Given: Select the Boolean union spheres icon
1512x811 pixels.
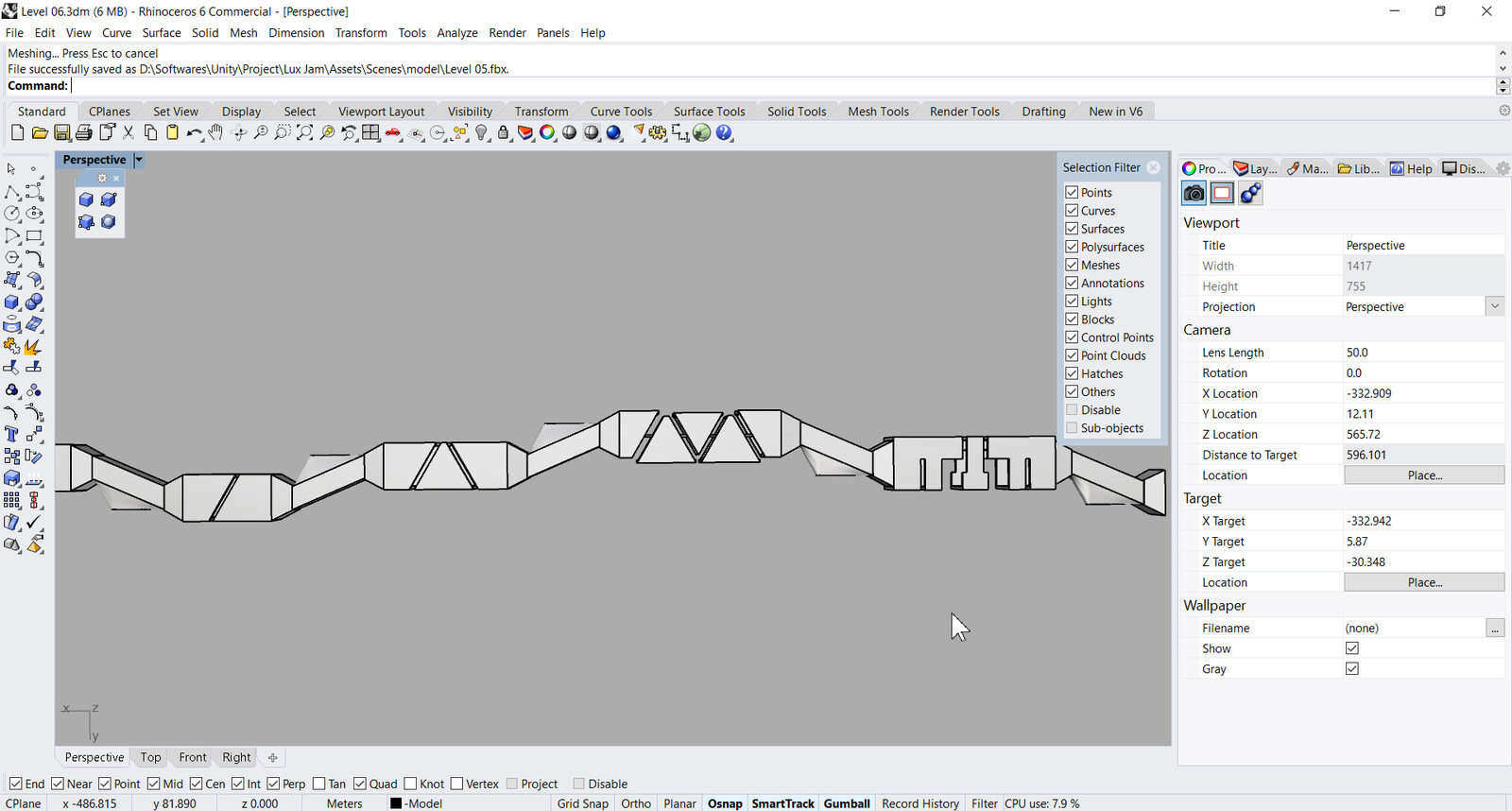Looking at the screenshot, I should [x=34, y=302].
